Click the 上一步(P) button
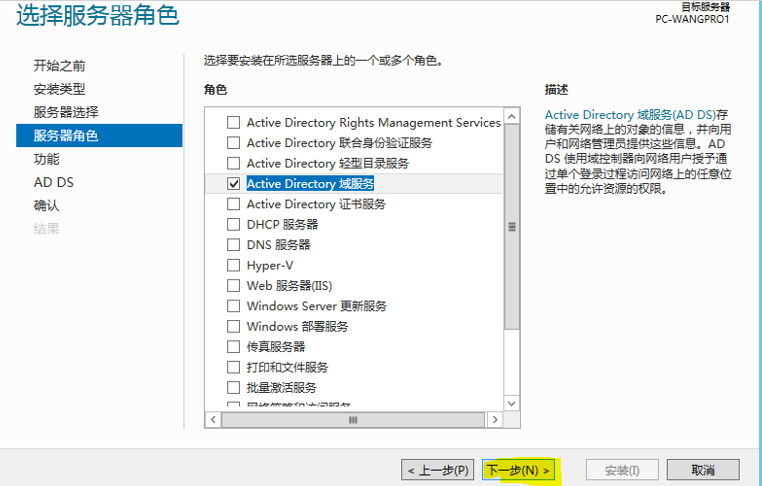Image resolution: width=762 pixels, height=486 pixels. [438, 470]
